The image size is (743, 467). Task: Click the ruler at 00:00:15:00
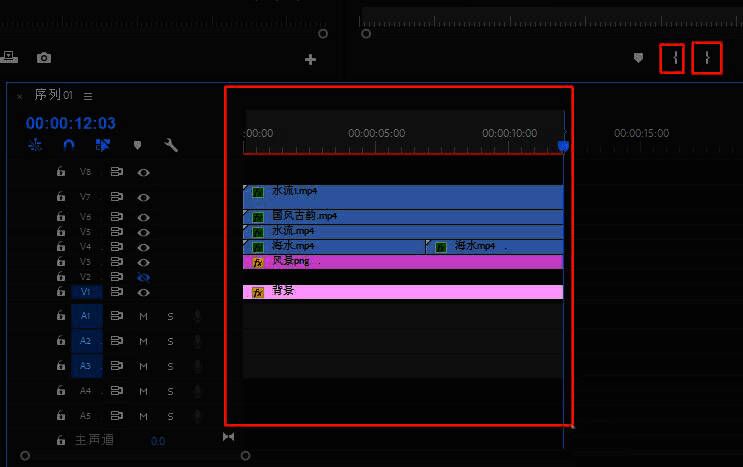(x=642, y=133)
